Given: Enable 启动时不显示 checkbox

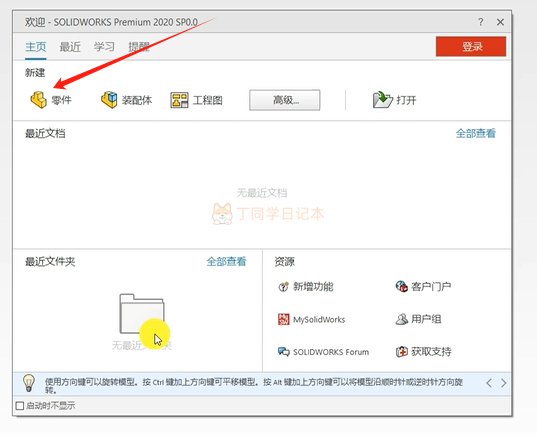Looking at the screenshot, I should pyautogui.click(x=20, y=406).
